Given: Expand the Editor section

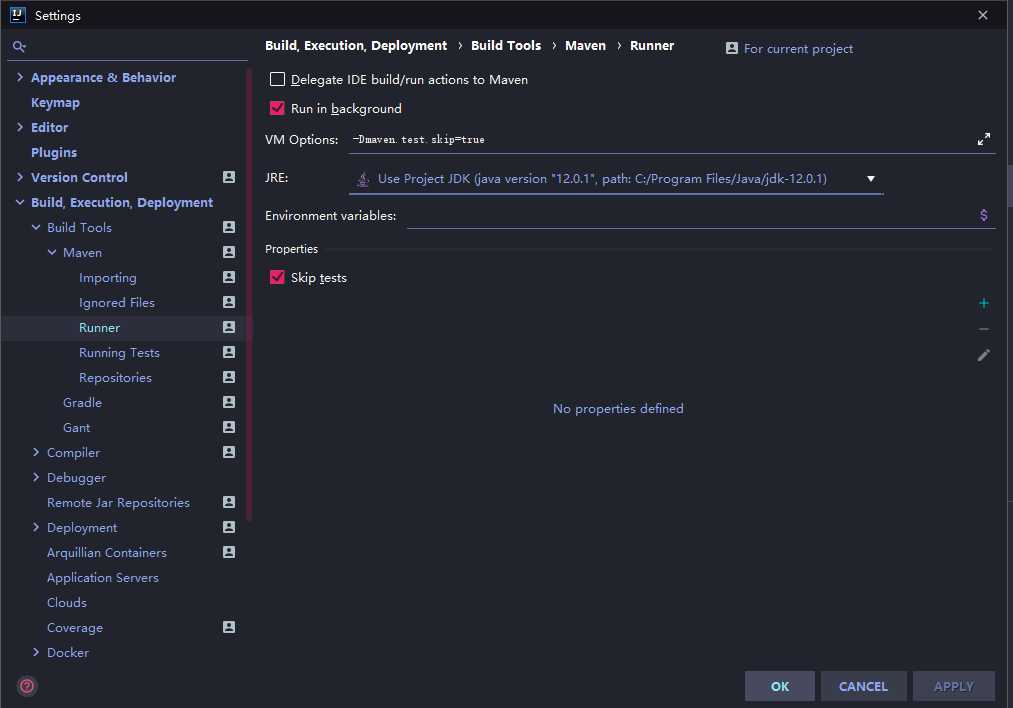Looking at the screenshot, I should click(20, 127).
